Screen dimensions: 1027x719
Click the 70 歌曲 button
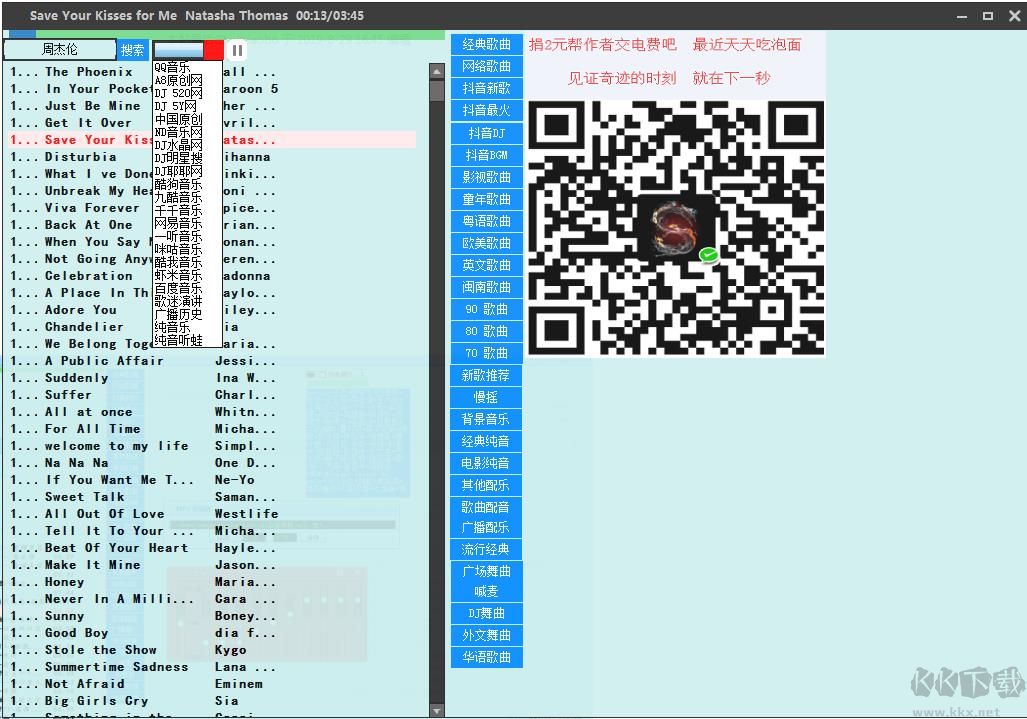486,354
